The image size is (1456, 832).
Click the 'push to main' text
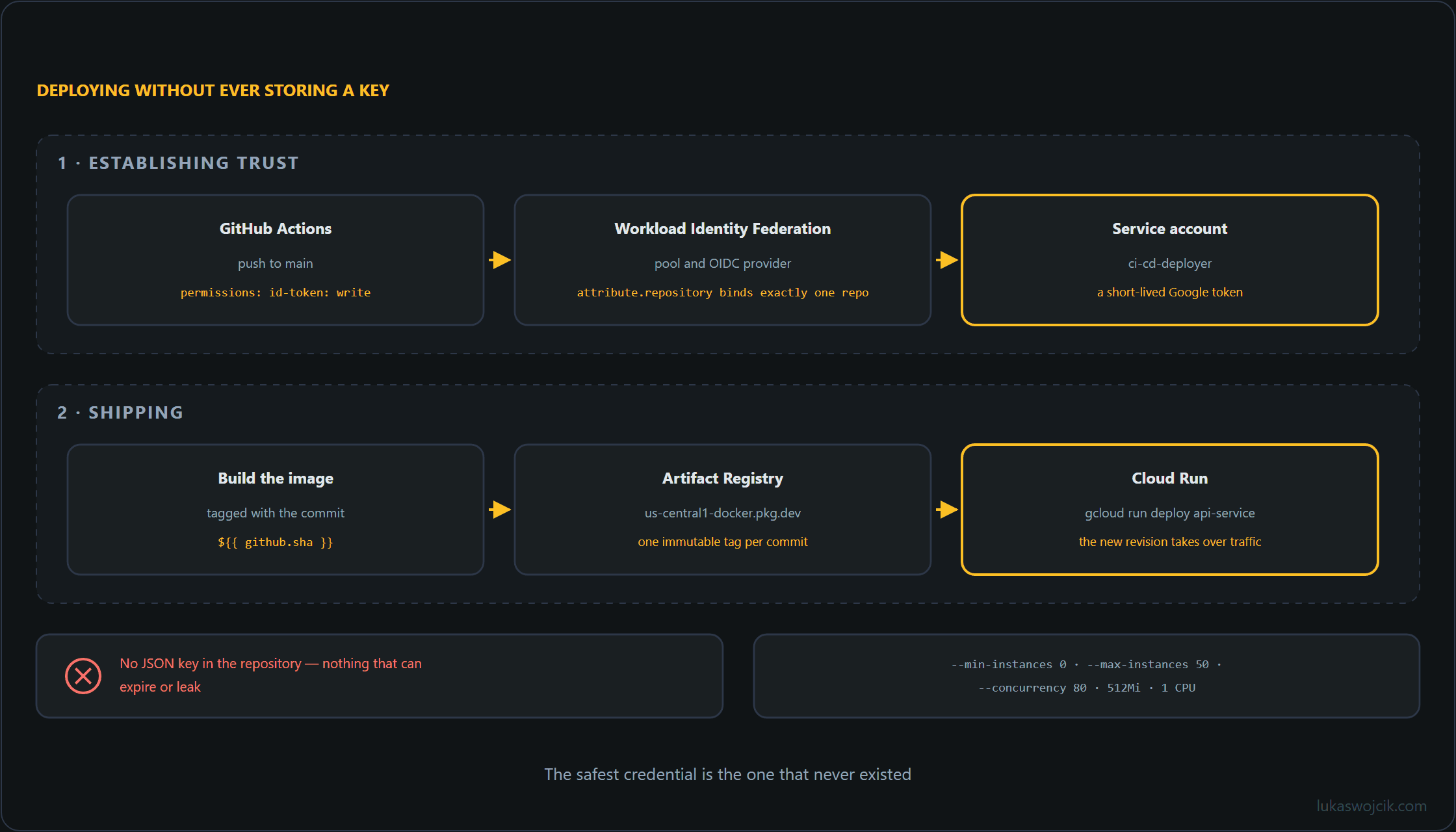[x=276, y=263]
